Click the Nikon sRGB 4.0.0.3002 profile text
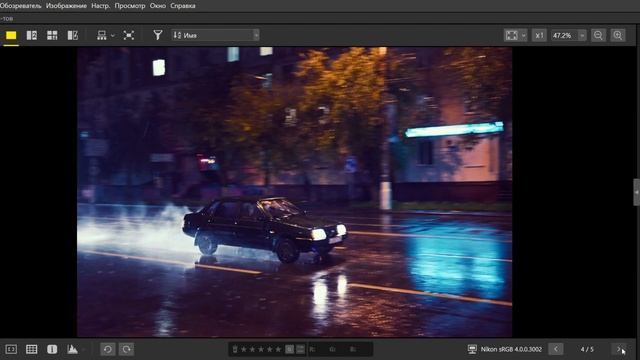640x360 pixels. point(511,349)
